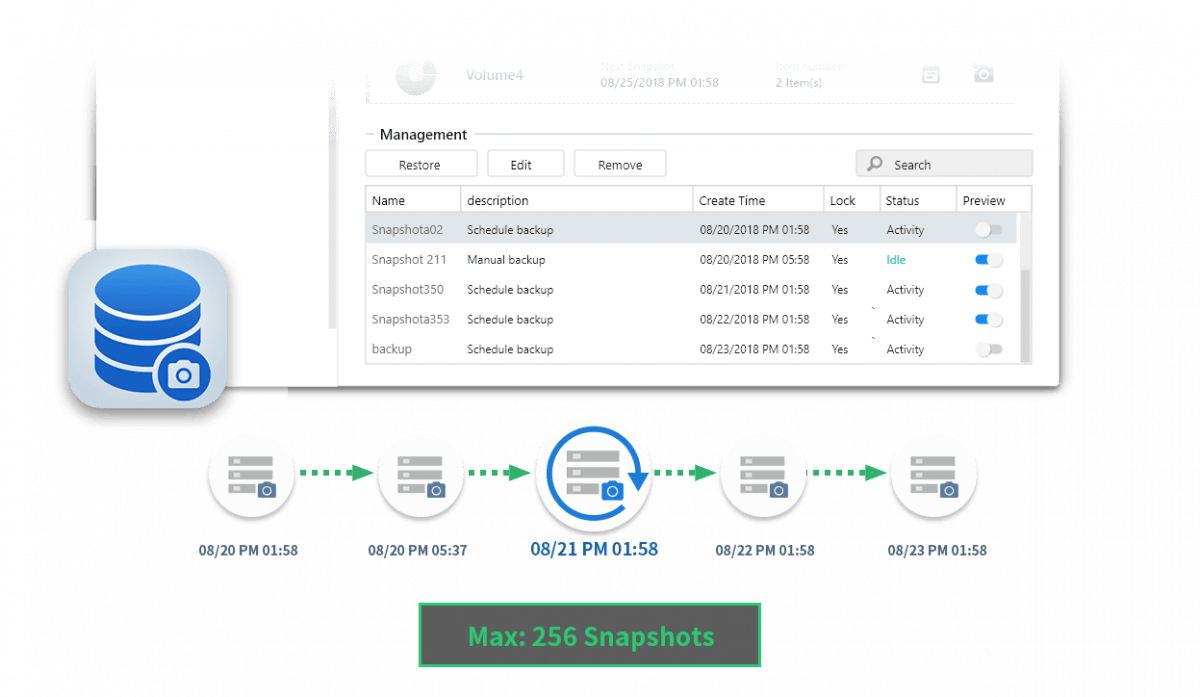Screen dimensions: 1200x697
Task: Click the Remove button
Action: click(619, 165)
